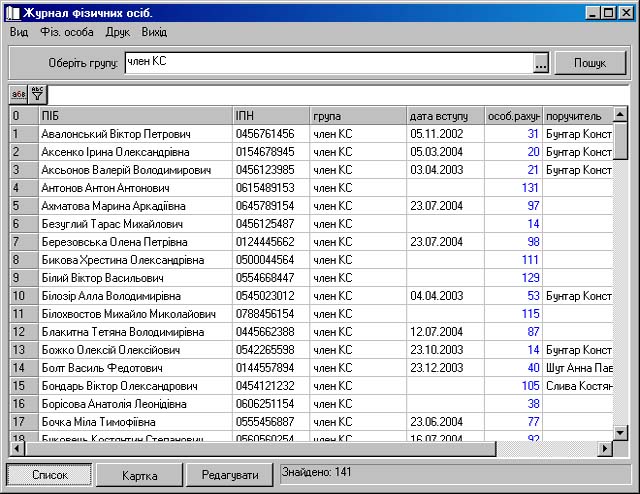Screen dimensions: 640x494
Task: Click the Редагувати button
Action: pyautogui.click(x=230, y=475)
